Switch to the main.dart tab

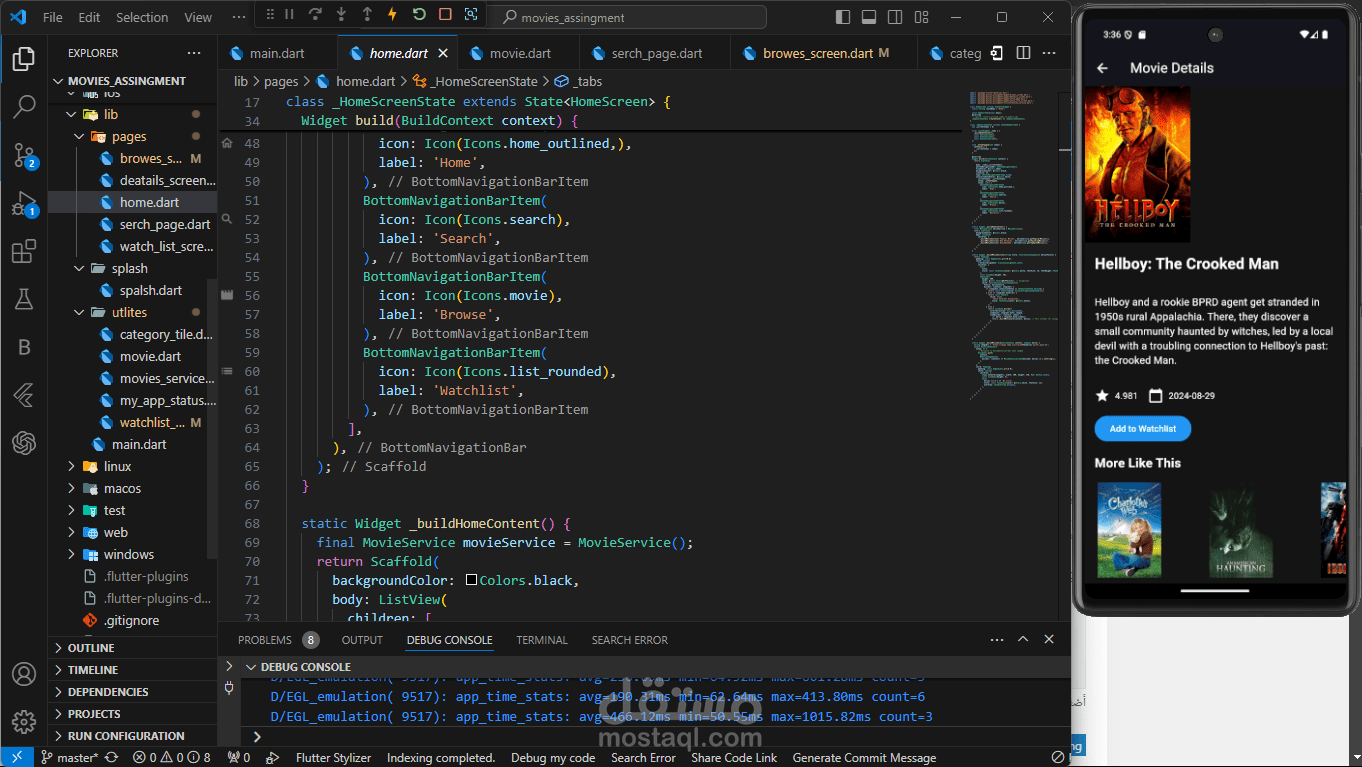277,53
